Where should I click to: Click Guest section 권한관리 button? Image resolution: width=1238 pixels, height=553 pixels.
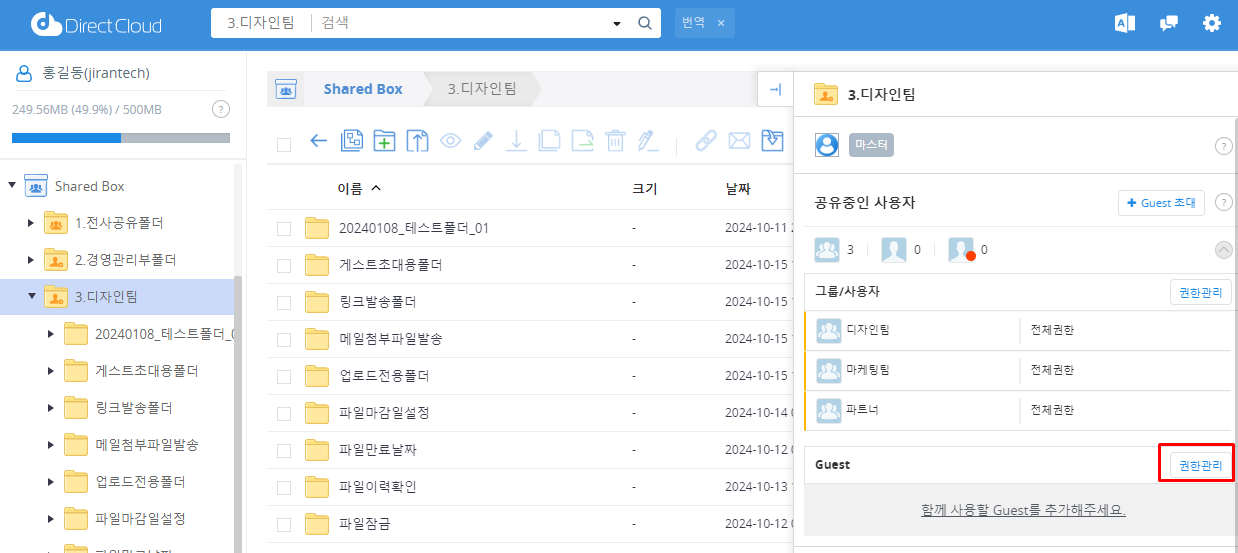1200,465
